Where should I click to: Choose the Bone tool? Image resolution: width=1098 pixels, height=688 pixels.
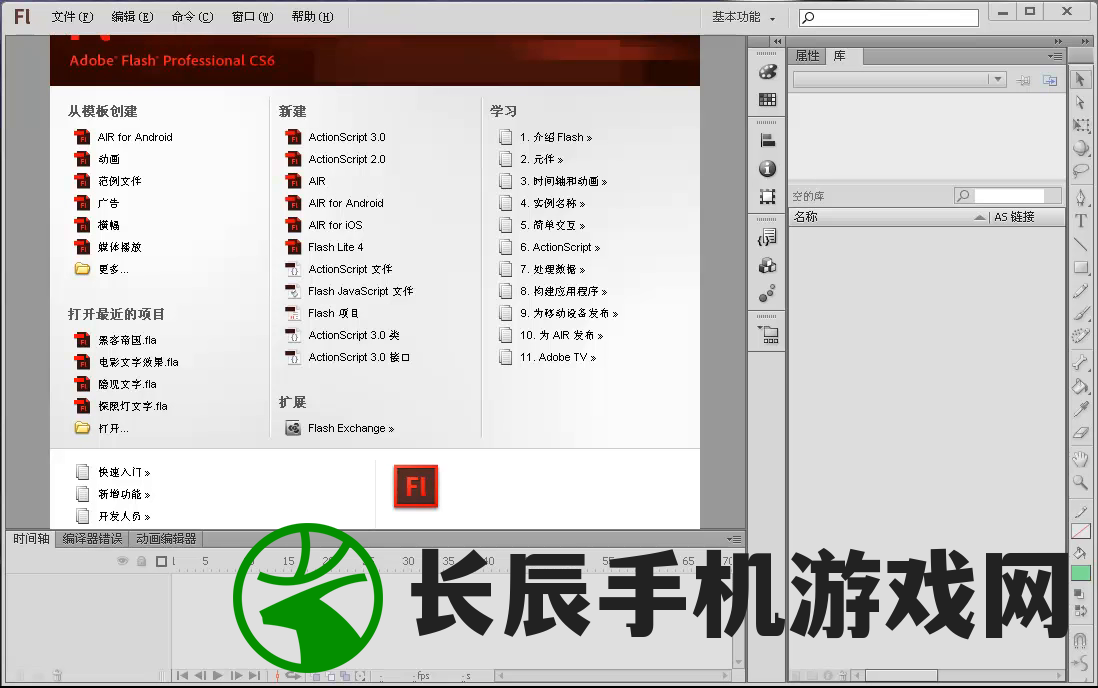(1080, 362)
